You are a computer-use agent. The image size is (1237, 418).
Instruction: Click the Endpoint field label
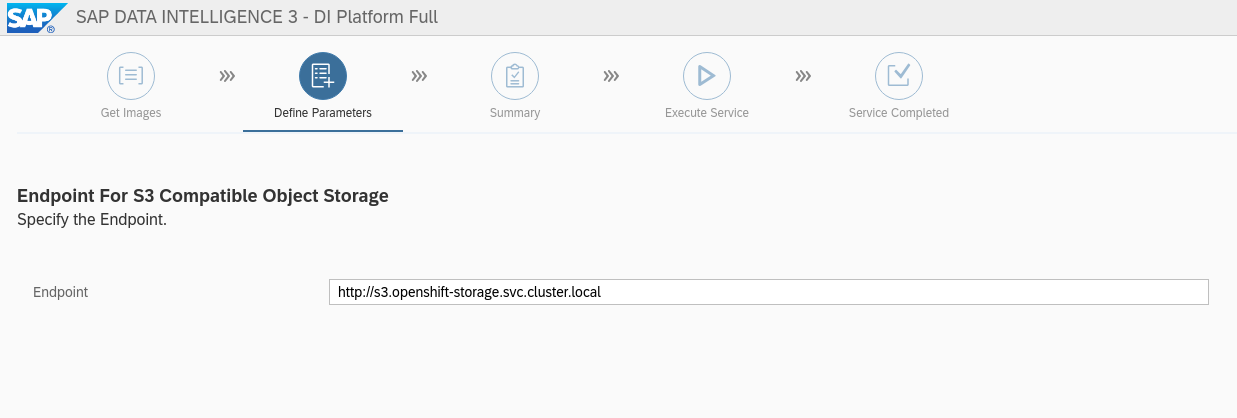tap(61, 292)
